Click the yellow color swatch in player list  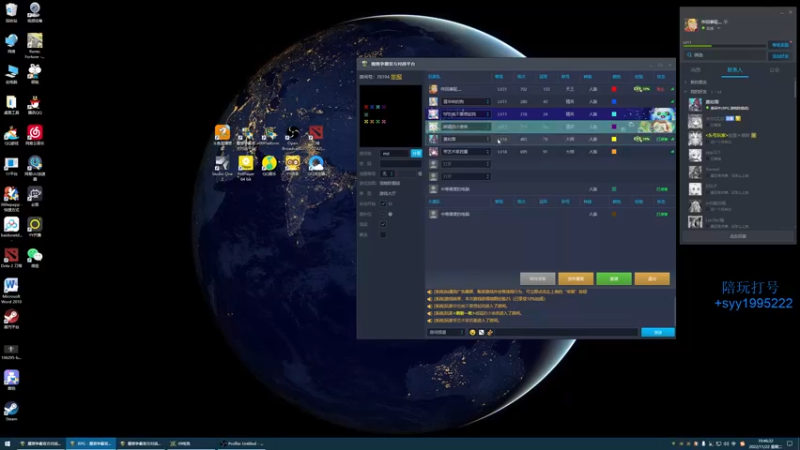614,139
